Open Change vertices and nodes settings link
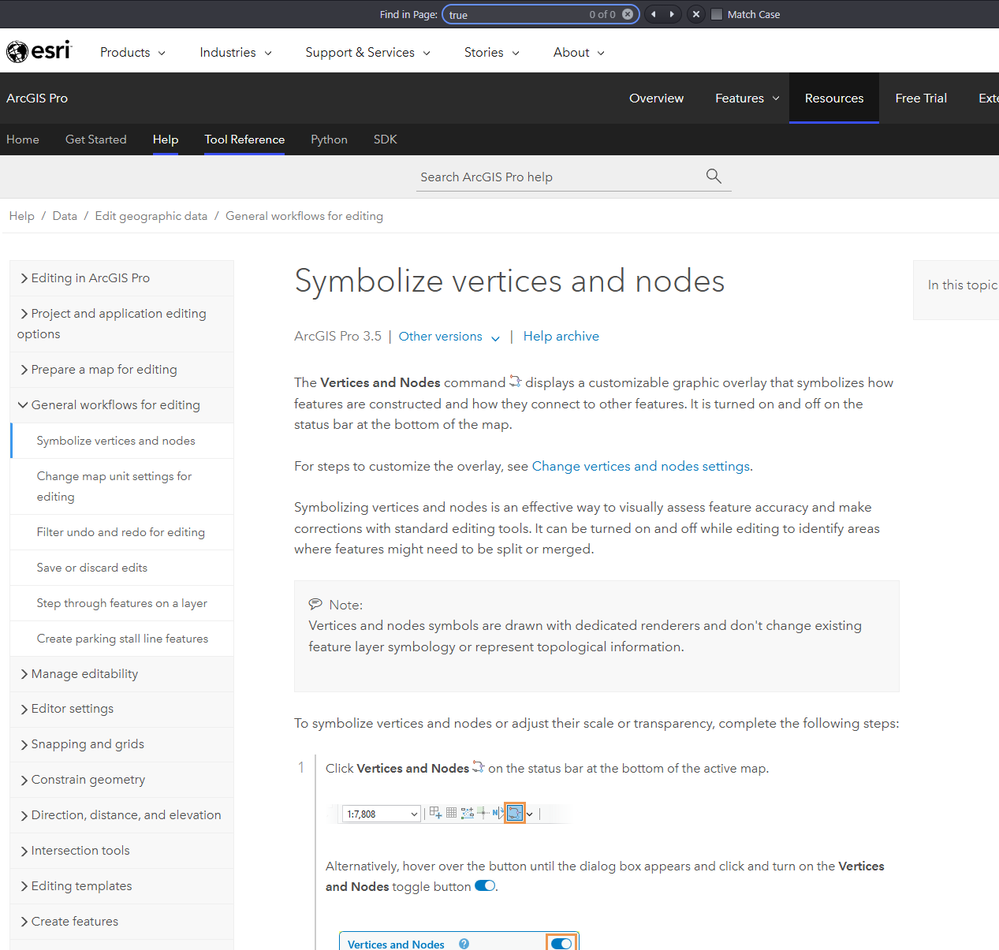Viewport: 999px width, 950px height. click(640, 466)
